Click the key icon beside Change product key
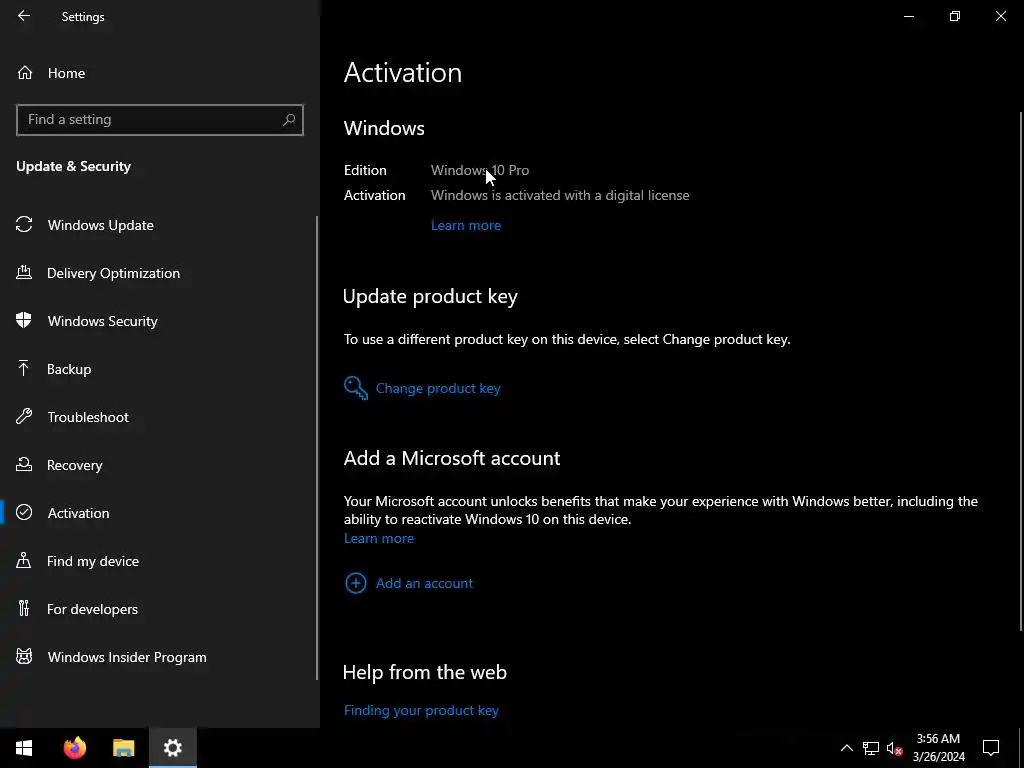Viewport: 1024px width, 768px height. tap(356, 388)
